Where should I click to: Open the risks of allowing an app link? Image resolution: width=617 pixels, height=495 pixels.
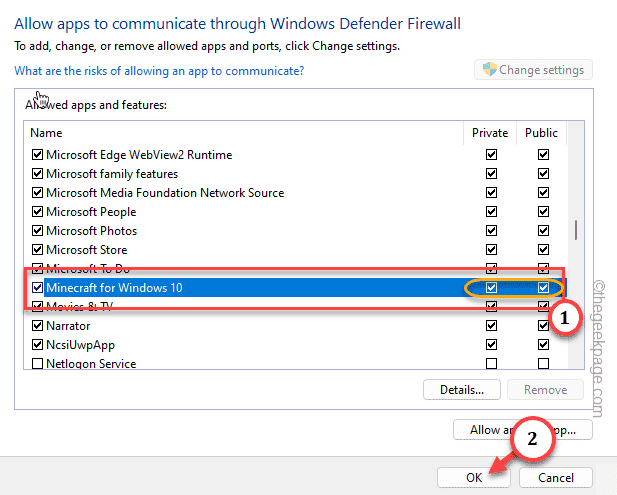point(159,71)
